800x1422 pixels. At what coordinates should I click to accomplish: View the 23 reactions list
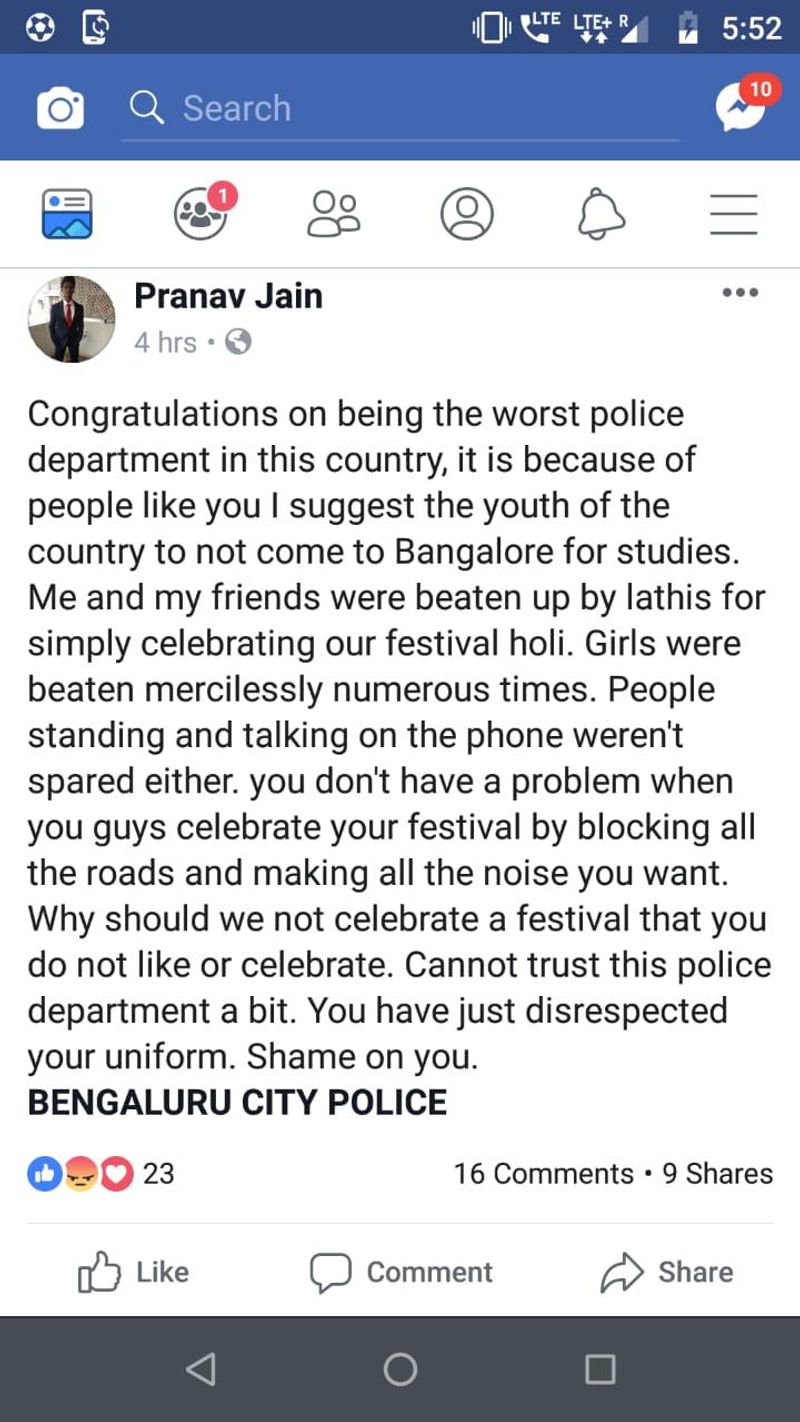[100, 1173]
